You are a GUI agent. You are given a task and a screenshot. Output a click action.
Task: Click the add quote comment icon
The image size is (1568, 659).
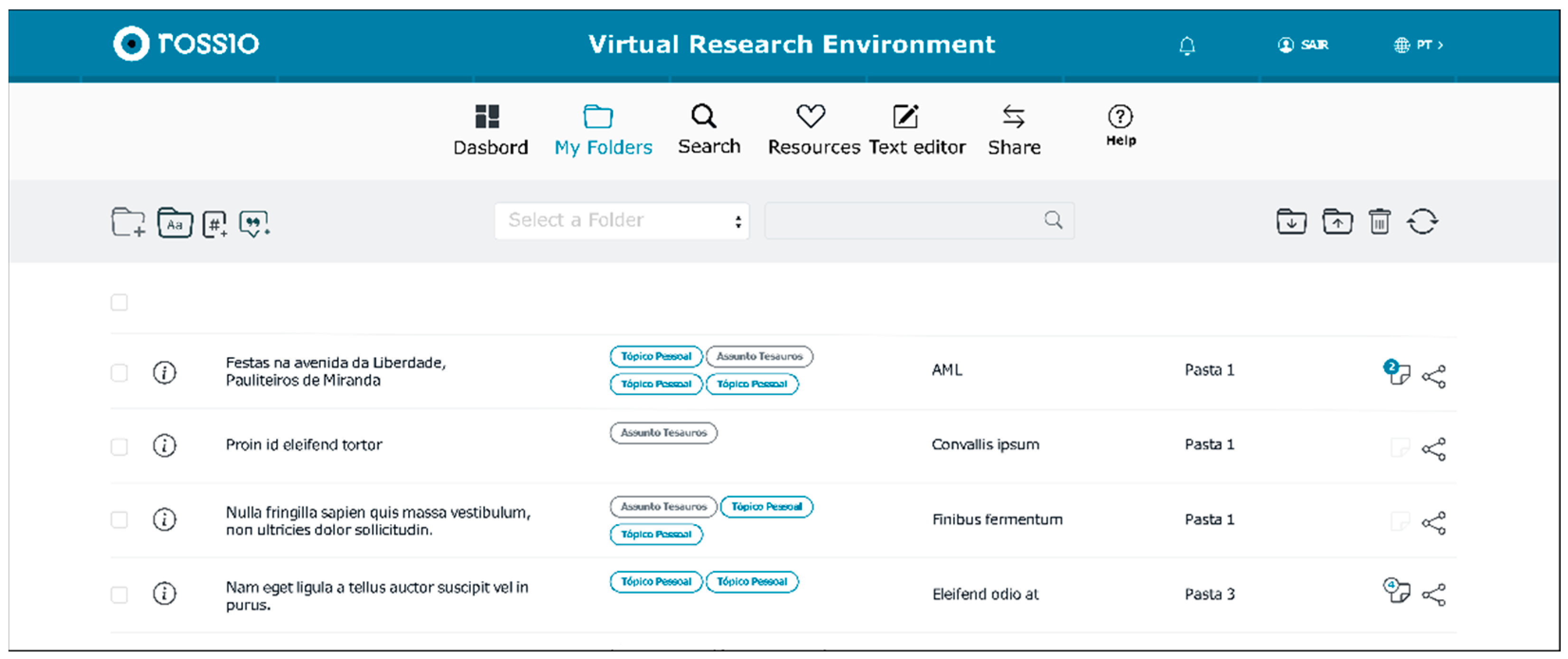point(254,224)
